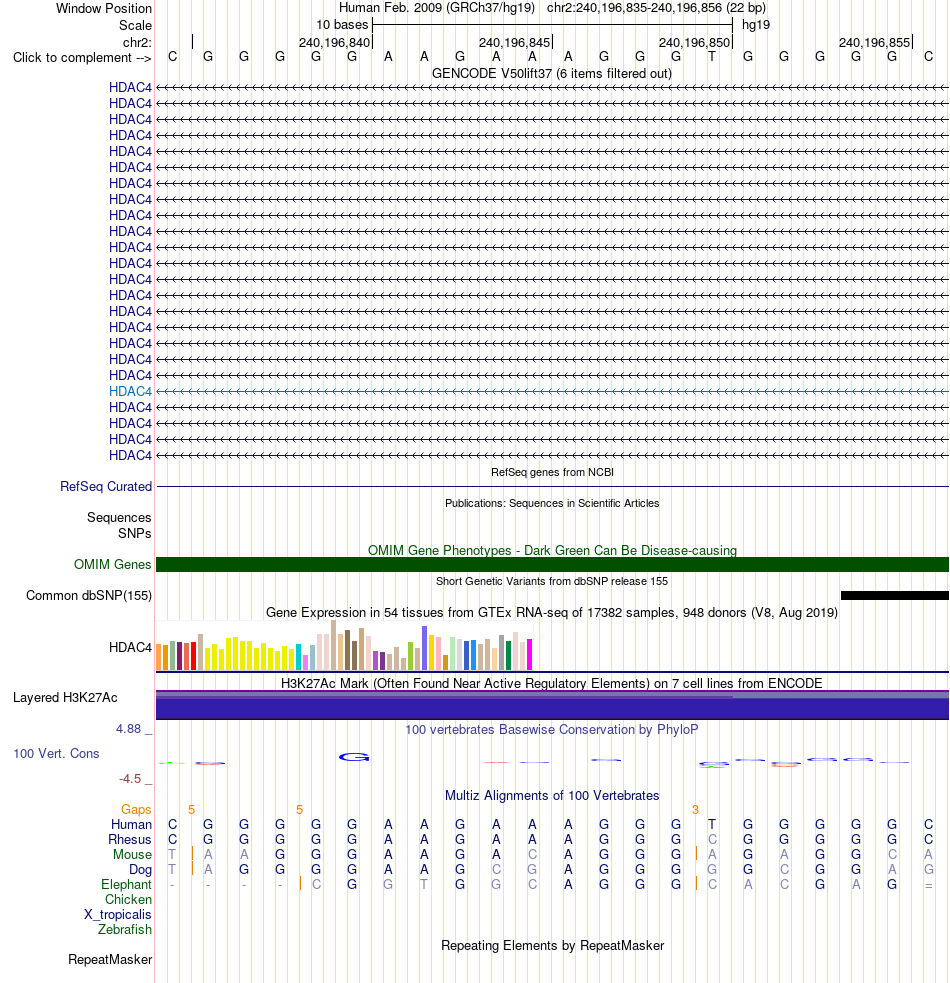Image resolution: width=950 pixels, height=983 pixels.
Task: Open the Multiz Alignments of 100 Vertebrates title
Action: 552,796
